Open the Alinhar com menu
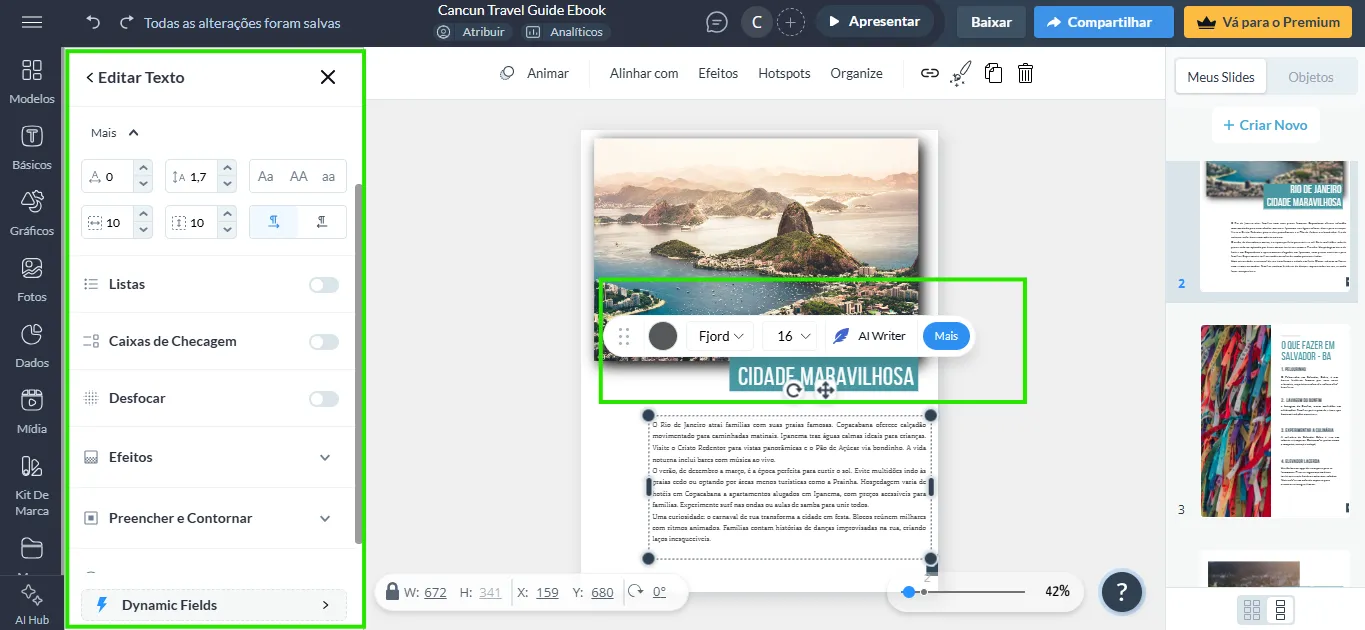Screen dimensions: 1365x630 tap(644, 73)
